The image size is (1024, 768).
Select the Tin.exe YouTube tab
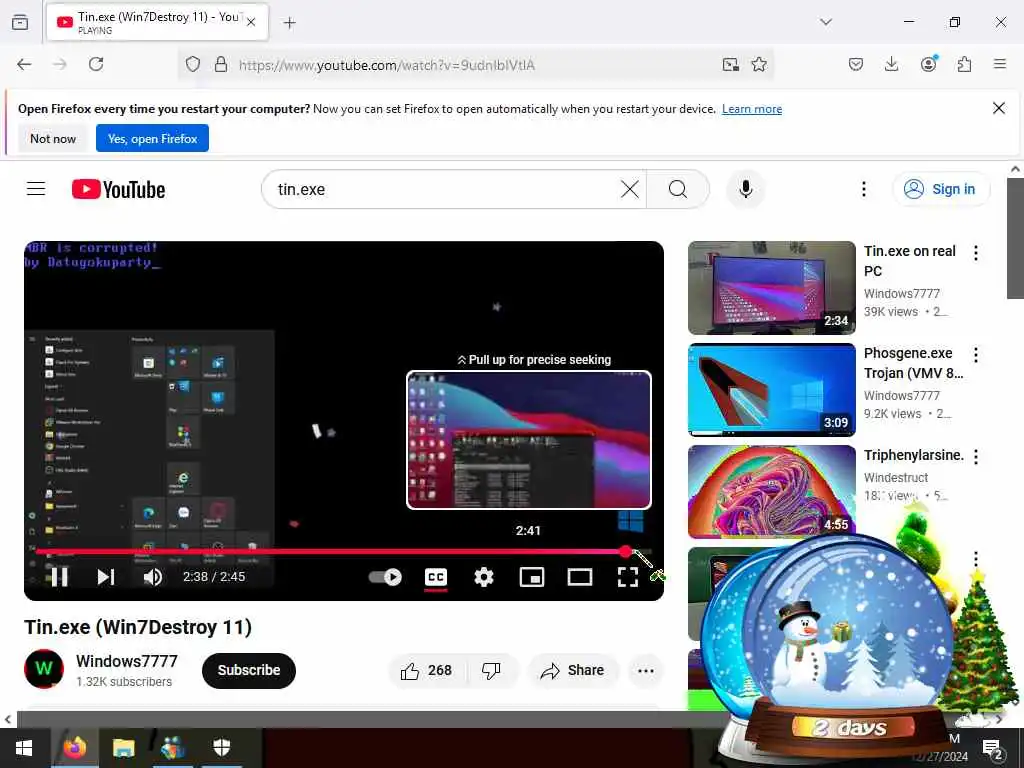(157, 22)
